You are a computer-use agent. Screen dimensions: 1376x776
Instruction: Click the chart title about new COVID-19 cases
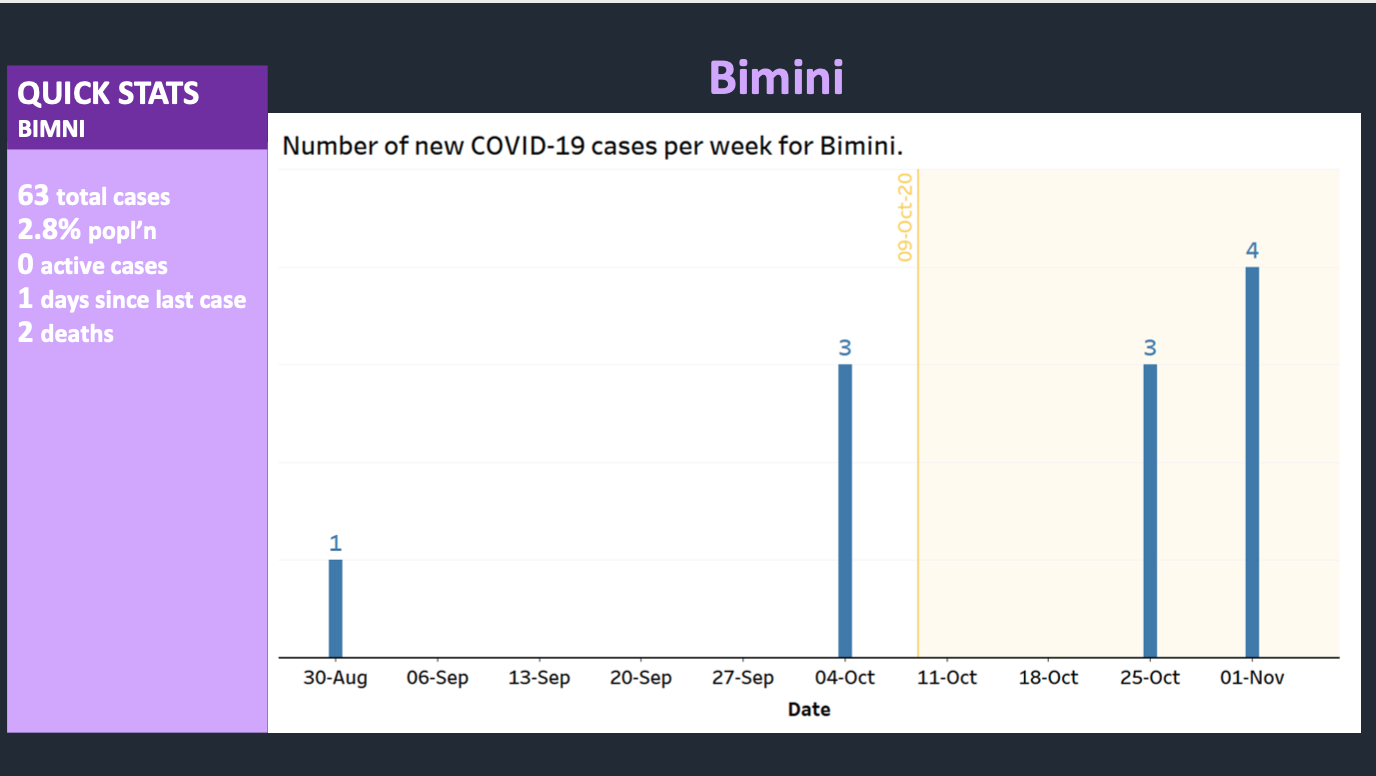(593, 146)
